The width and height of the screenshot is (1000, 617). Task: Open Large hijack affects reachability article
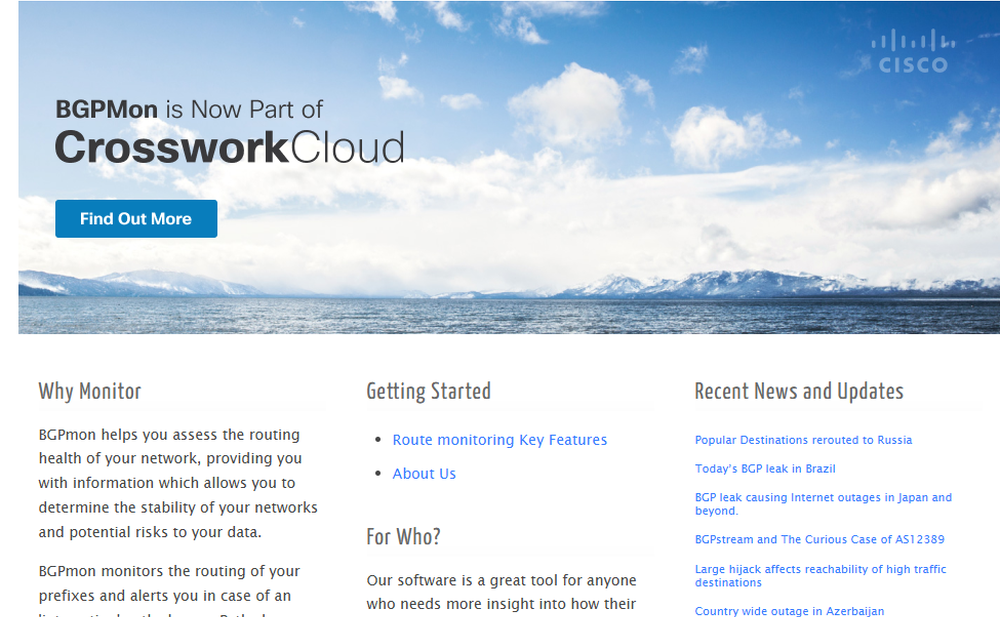pyautogui.click(x=820, y=576)
